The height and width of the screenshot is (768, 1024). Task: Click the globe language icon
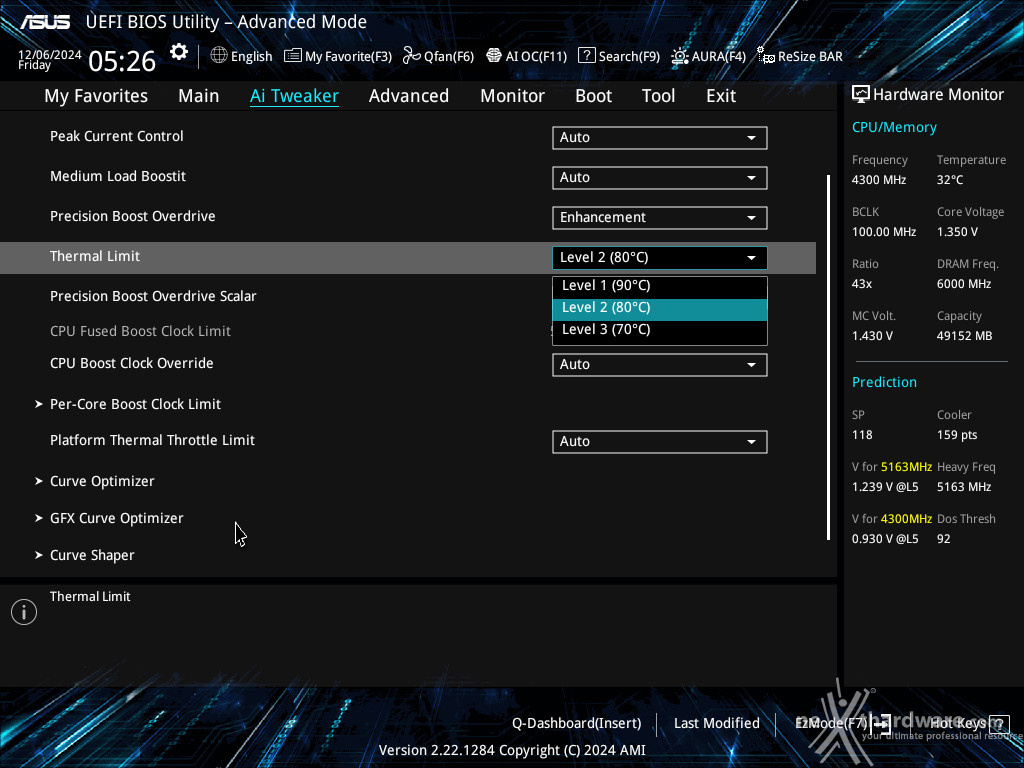point(219,56)
